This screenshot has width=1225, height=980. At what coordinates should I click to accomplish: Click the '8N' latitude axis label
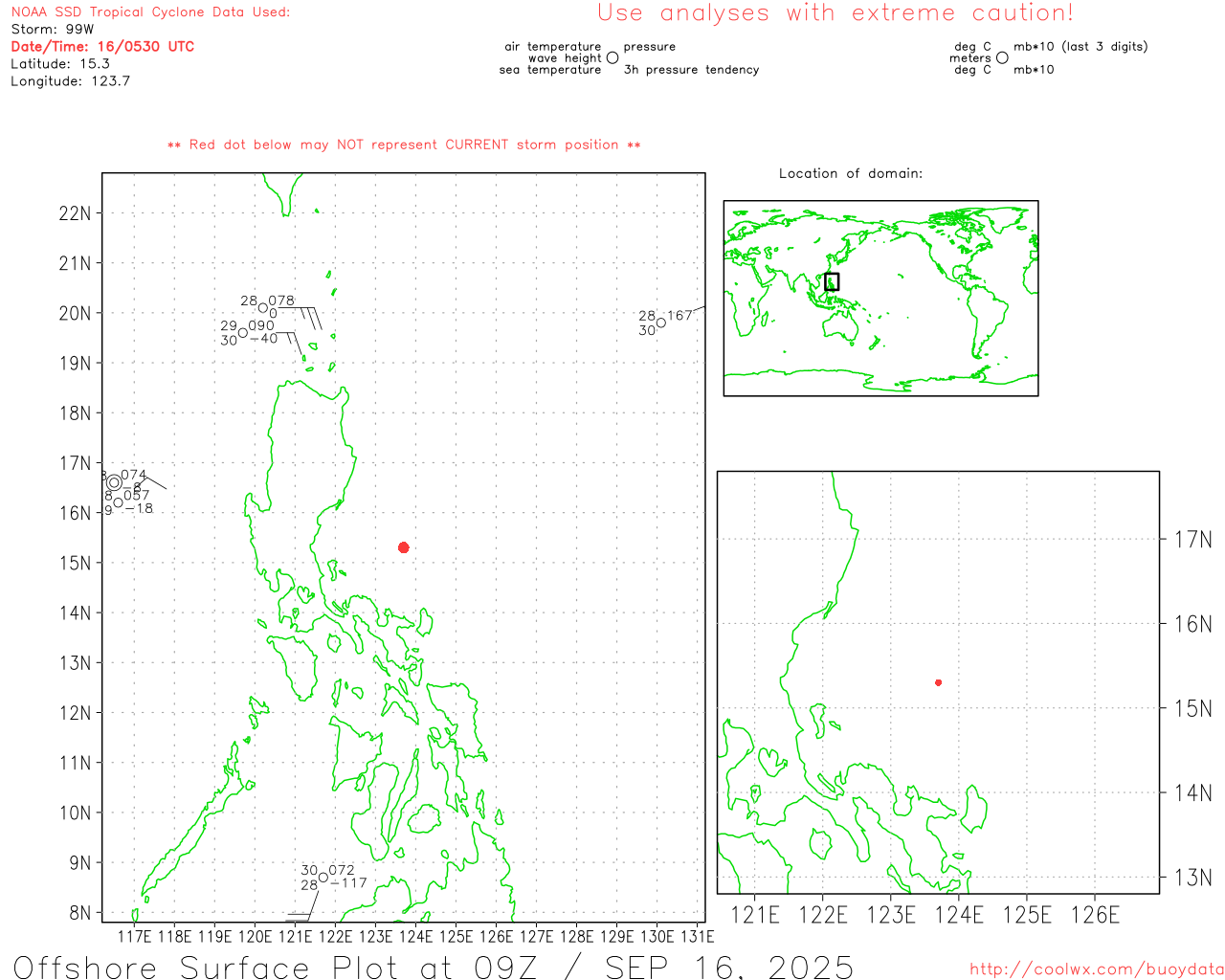point(79,913)
